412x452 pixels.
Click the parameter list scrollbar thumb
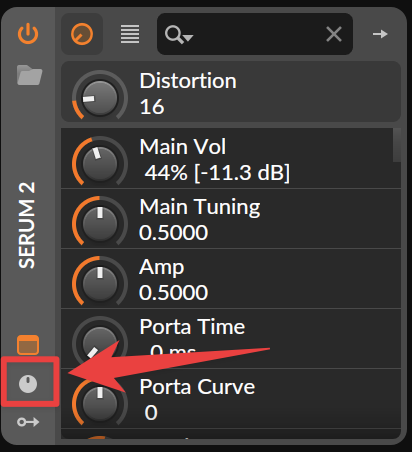pyautogui.click(x=397, y=145)
